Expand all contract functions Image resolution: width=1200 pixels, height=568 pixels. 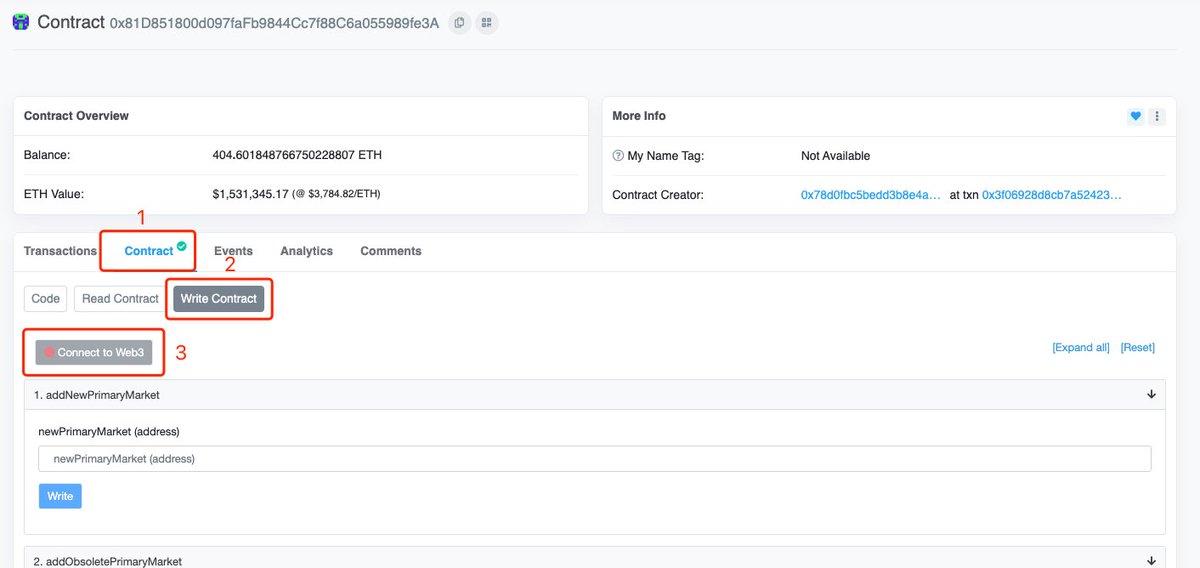click(x=1081, y=348)
